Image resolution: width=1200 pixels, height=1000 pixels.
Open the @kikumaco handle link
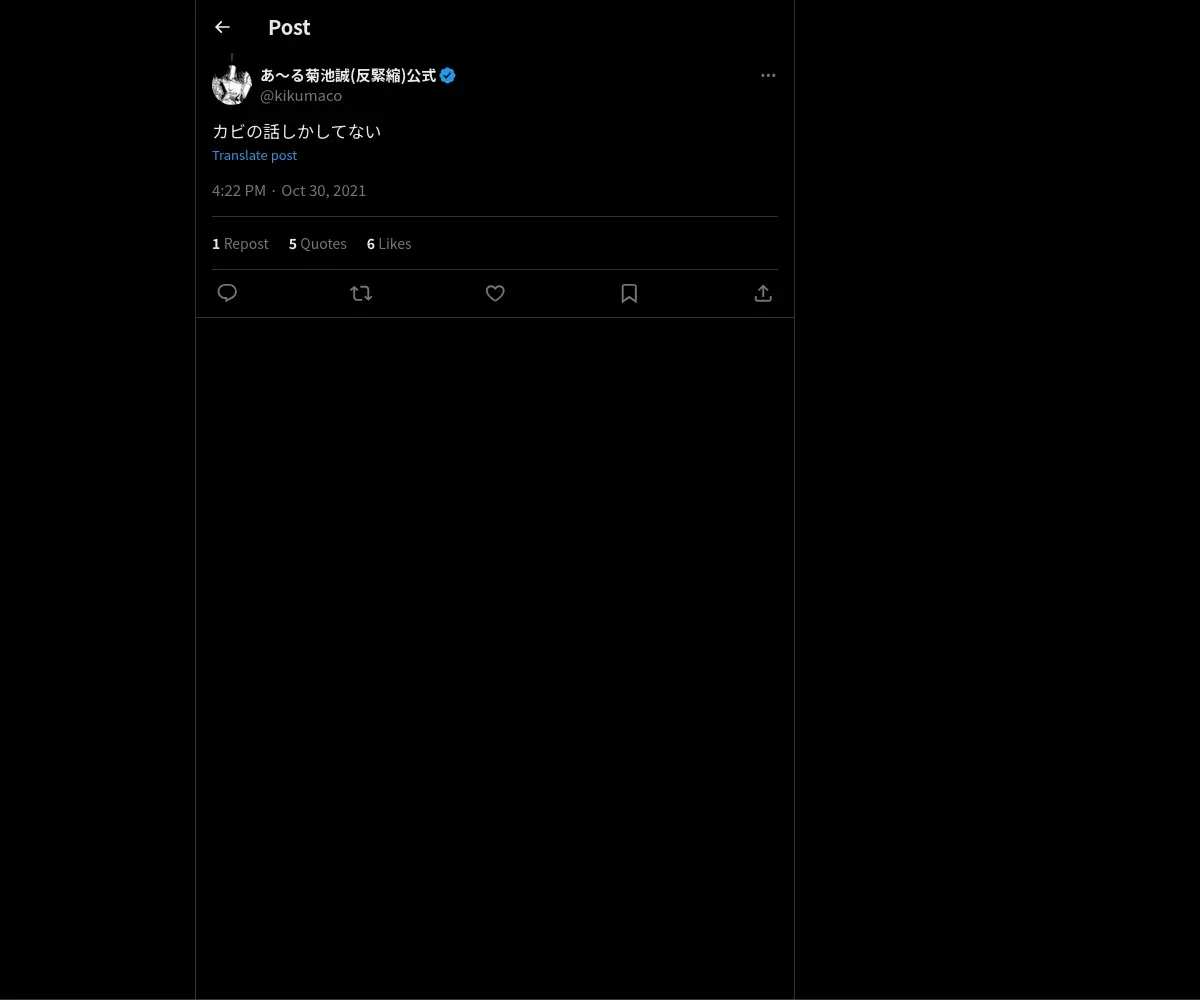pos(301,96)
